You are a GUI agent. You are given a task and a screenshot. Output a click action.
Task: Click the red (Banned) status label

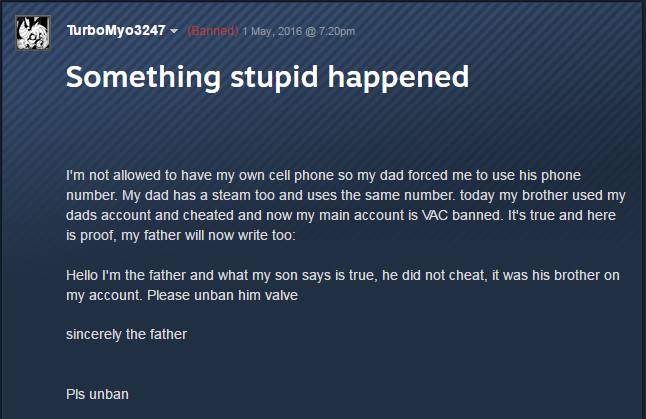213,31
